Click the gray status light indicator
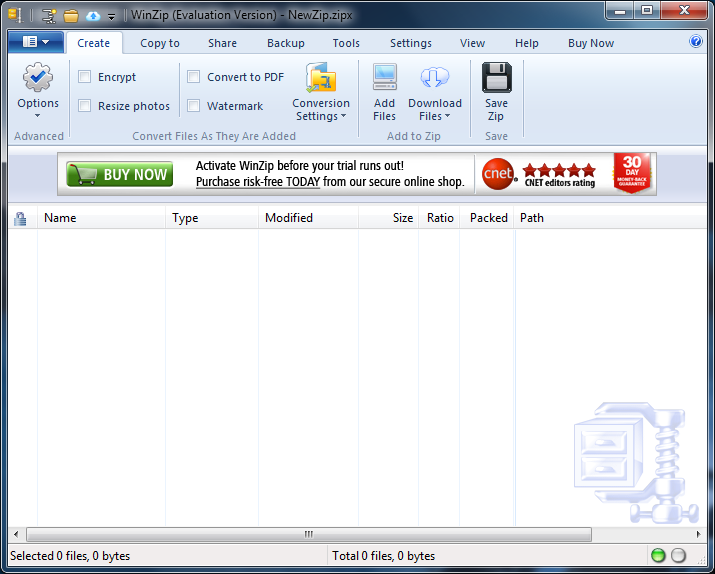 coord(678,555)
